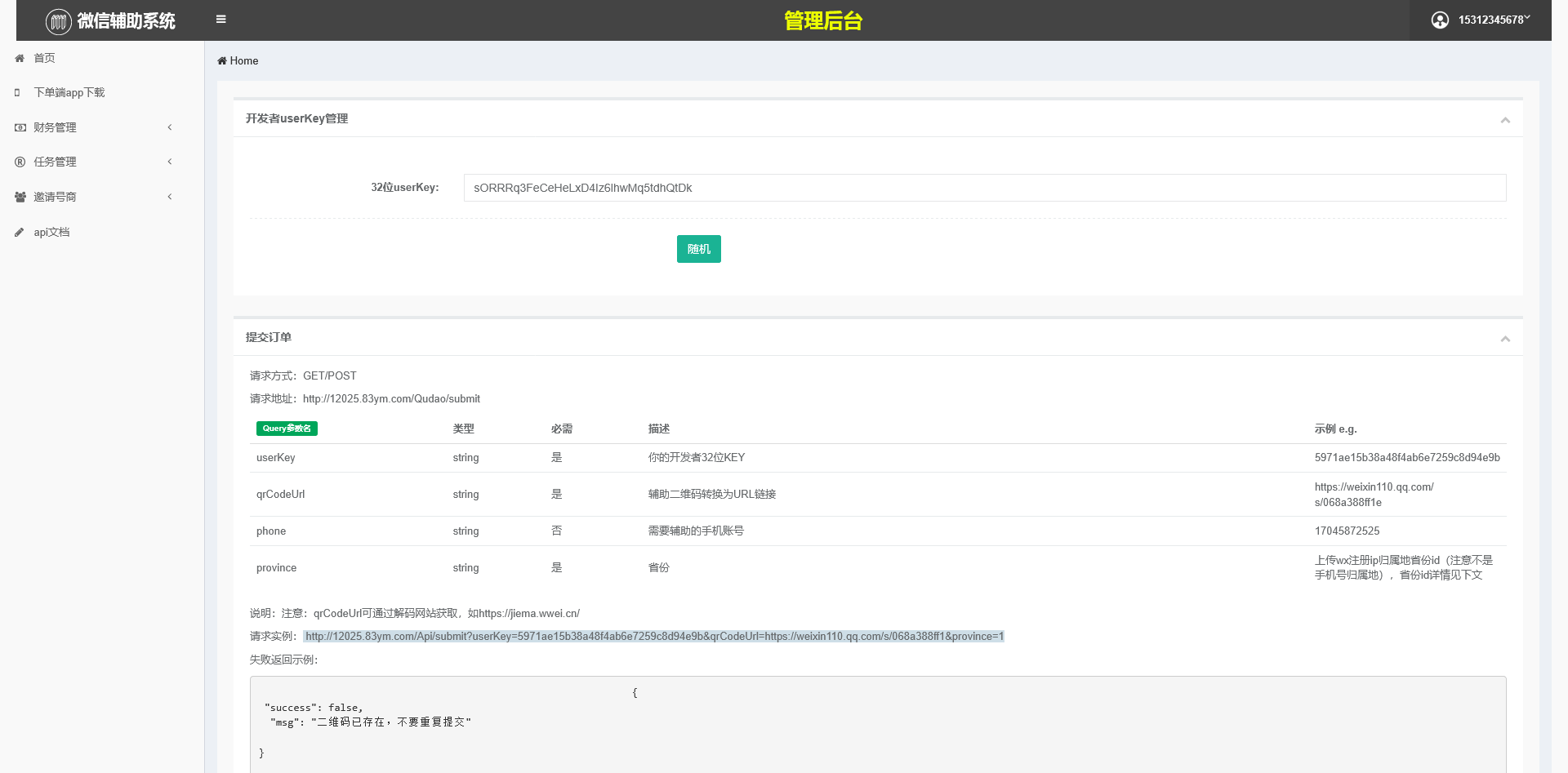Collapse the 提交订单 panel
Viewport: 1568px width, 773px height.
pos(1505,339)
